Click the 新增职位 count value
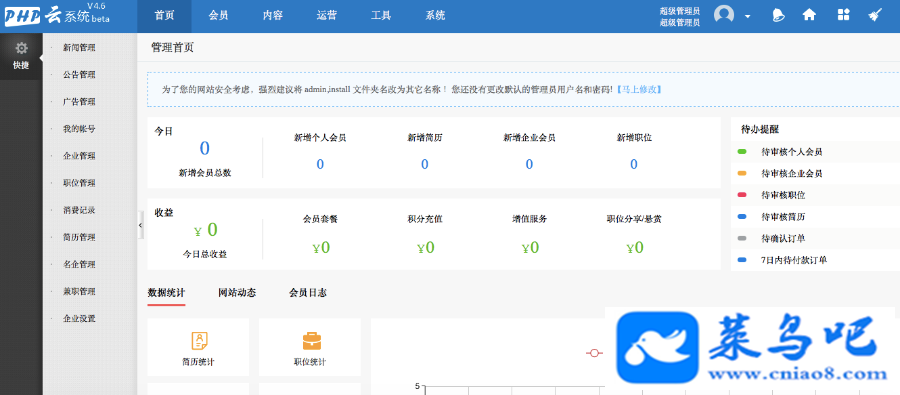 (634, 165)
